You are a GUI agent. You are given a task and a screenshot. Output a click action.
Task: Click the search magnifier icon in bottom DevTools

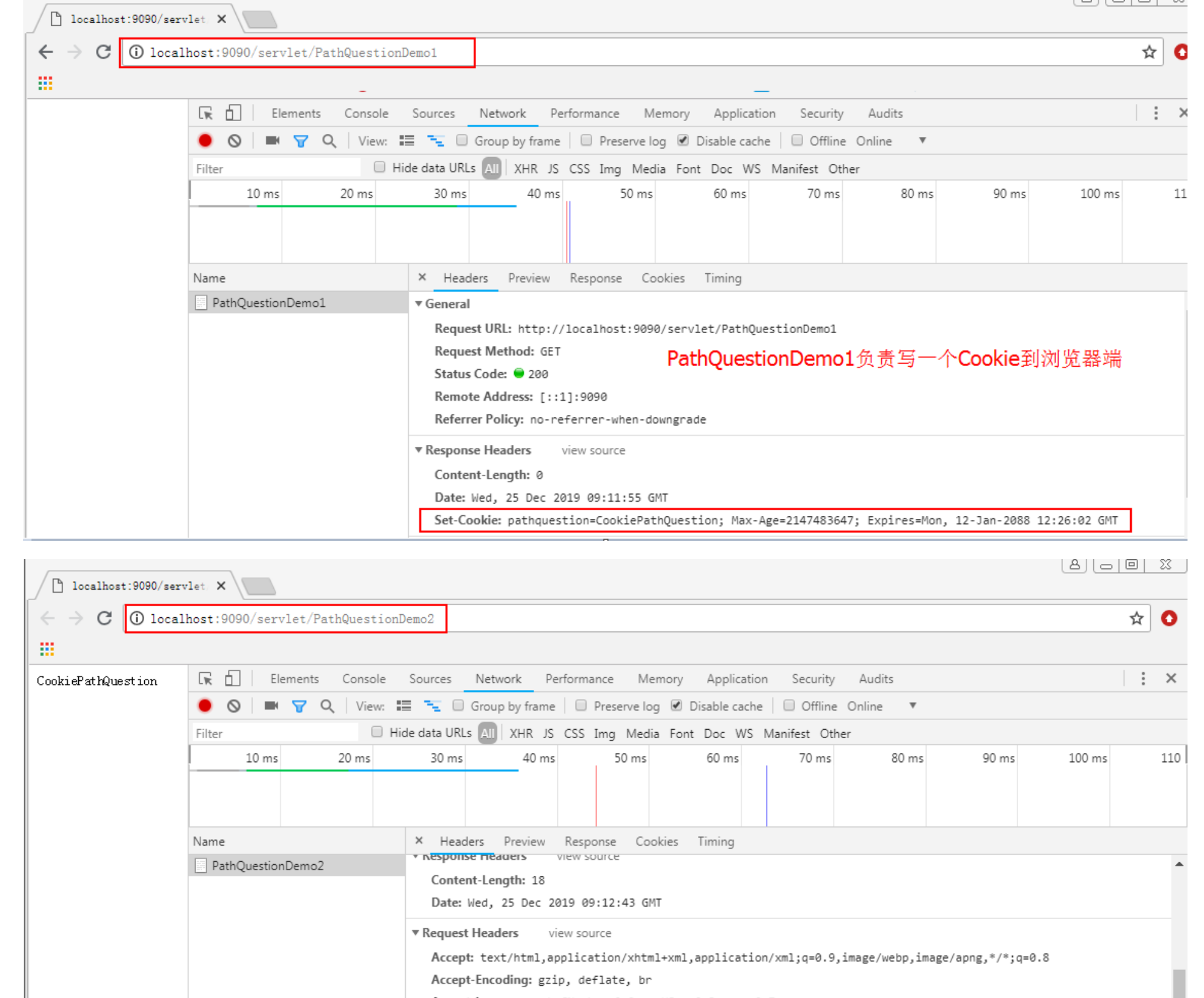(x=327, y=706)
